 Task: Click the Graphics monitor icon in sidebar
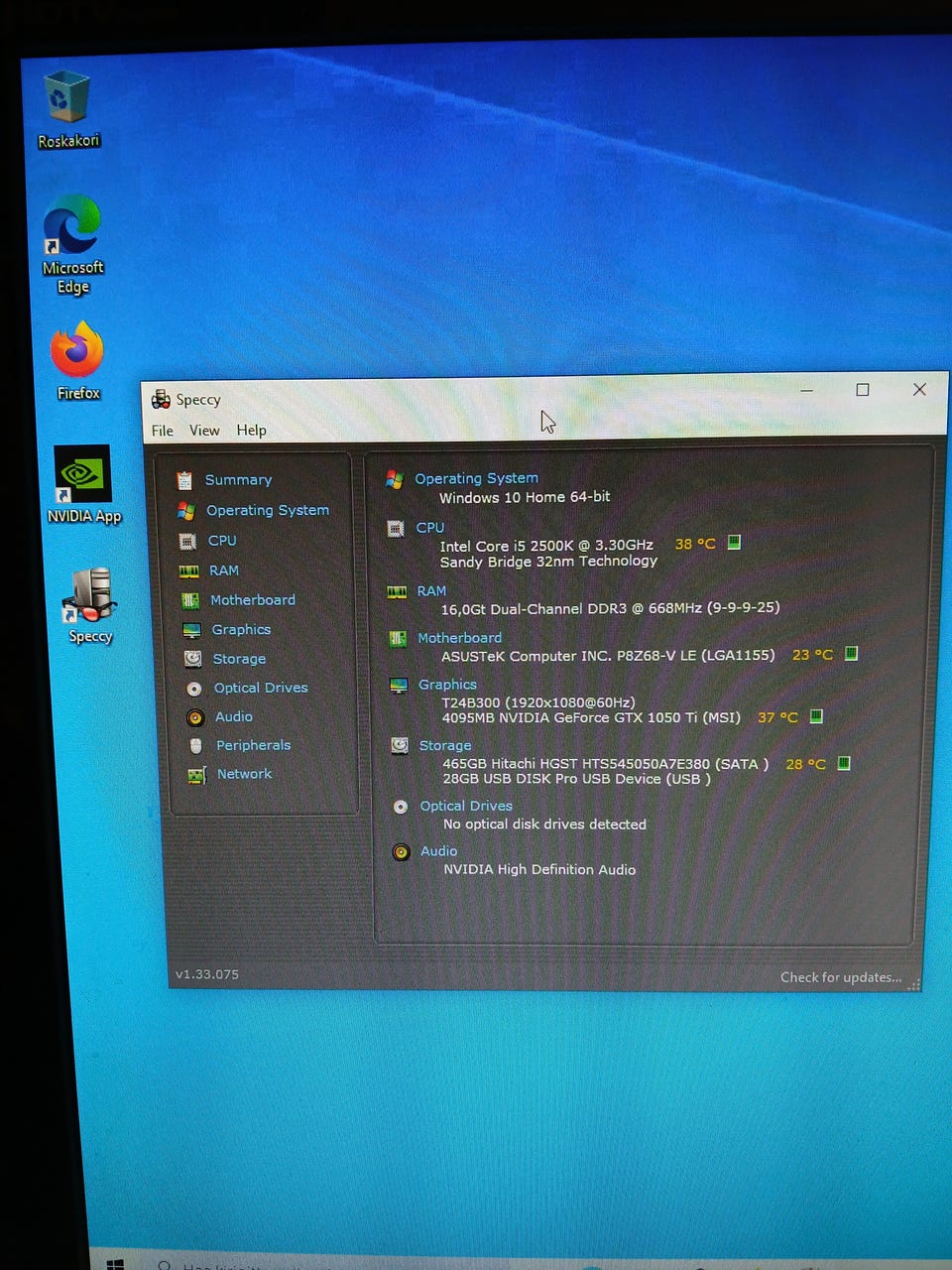[x=191, y=630]
